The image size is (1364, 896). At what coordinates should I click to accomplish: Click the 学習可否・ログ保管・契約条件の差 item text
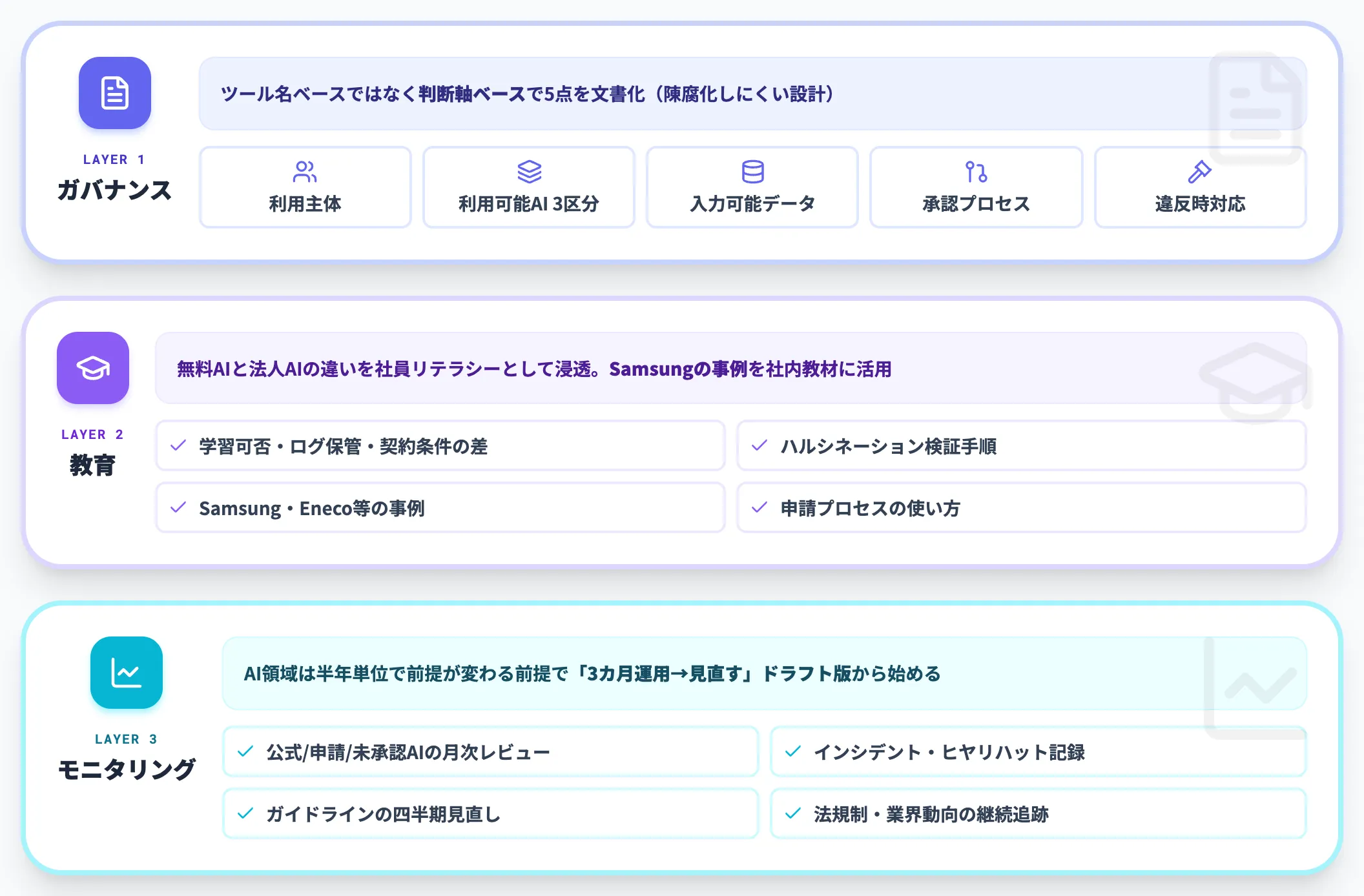[344, 446]
